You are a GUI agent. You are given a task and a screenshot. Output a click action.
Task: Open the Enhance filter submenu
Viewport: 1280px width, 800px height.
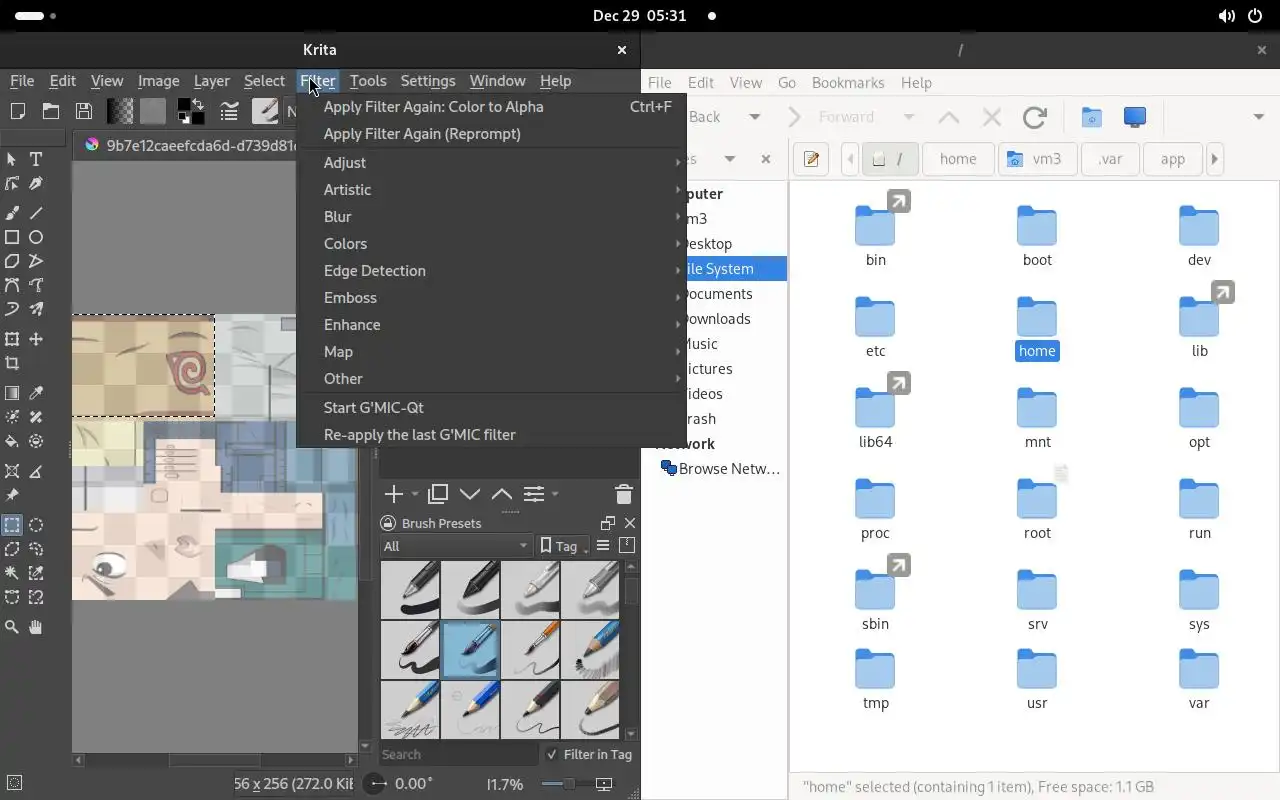pyautogui.click(x=491, y=324)
